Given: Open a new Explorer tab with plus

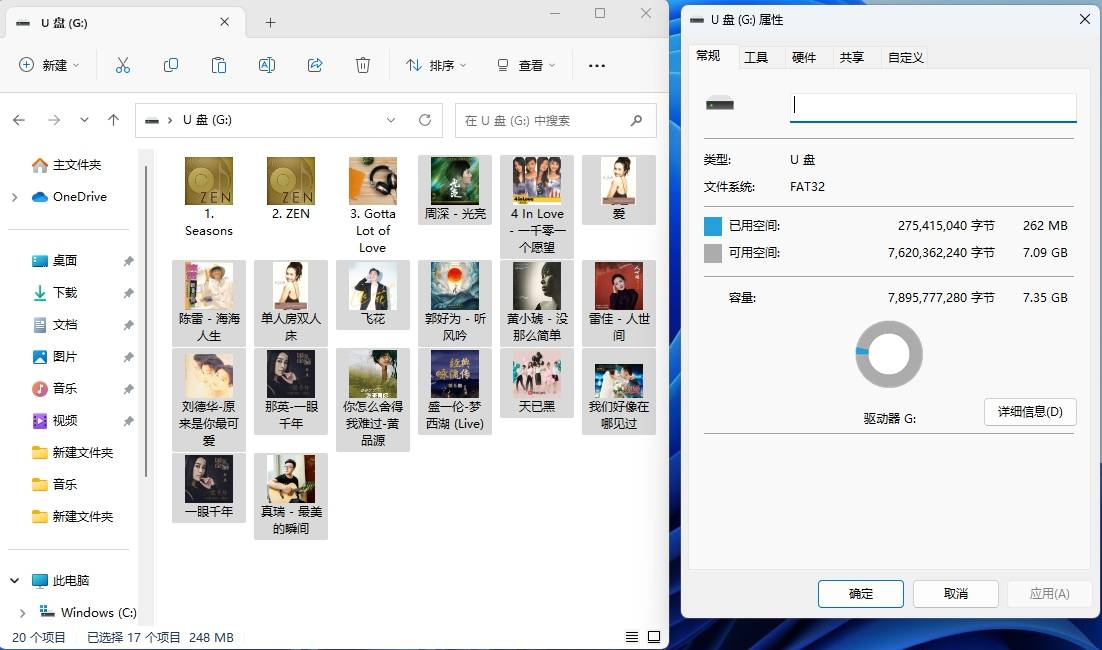Looking at the screenshot, I should [x=271, y=22].
